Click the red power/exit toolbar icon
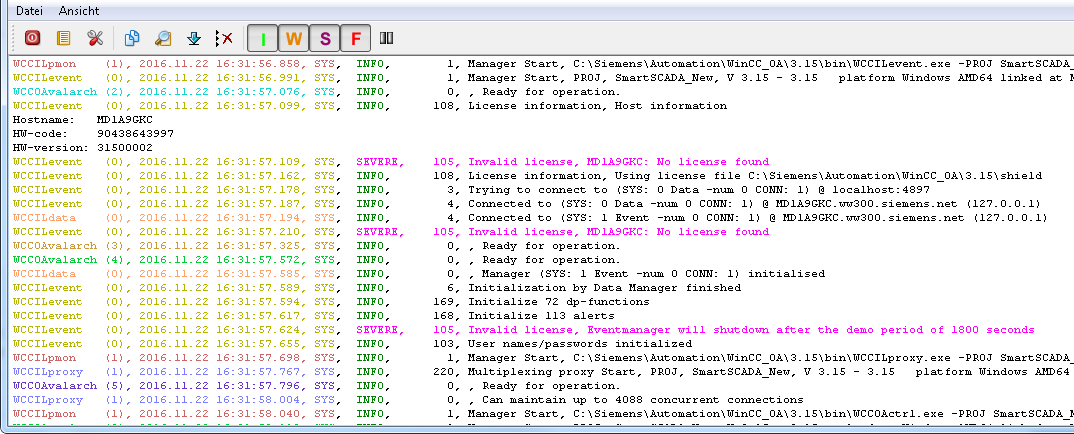Image resolution: width=1074 pixels, height=434 pixels. 31,38
